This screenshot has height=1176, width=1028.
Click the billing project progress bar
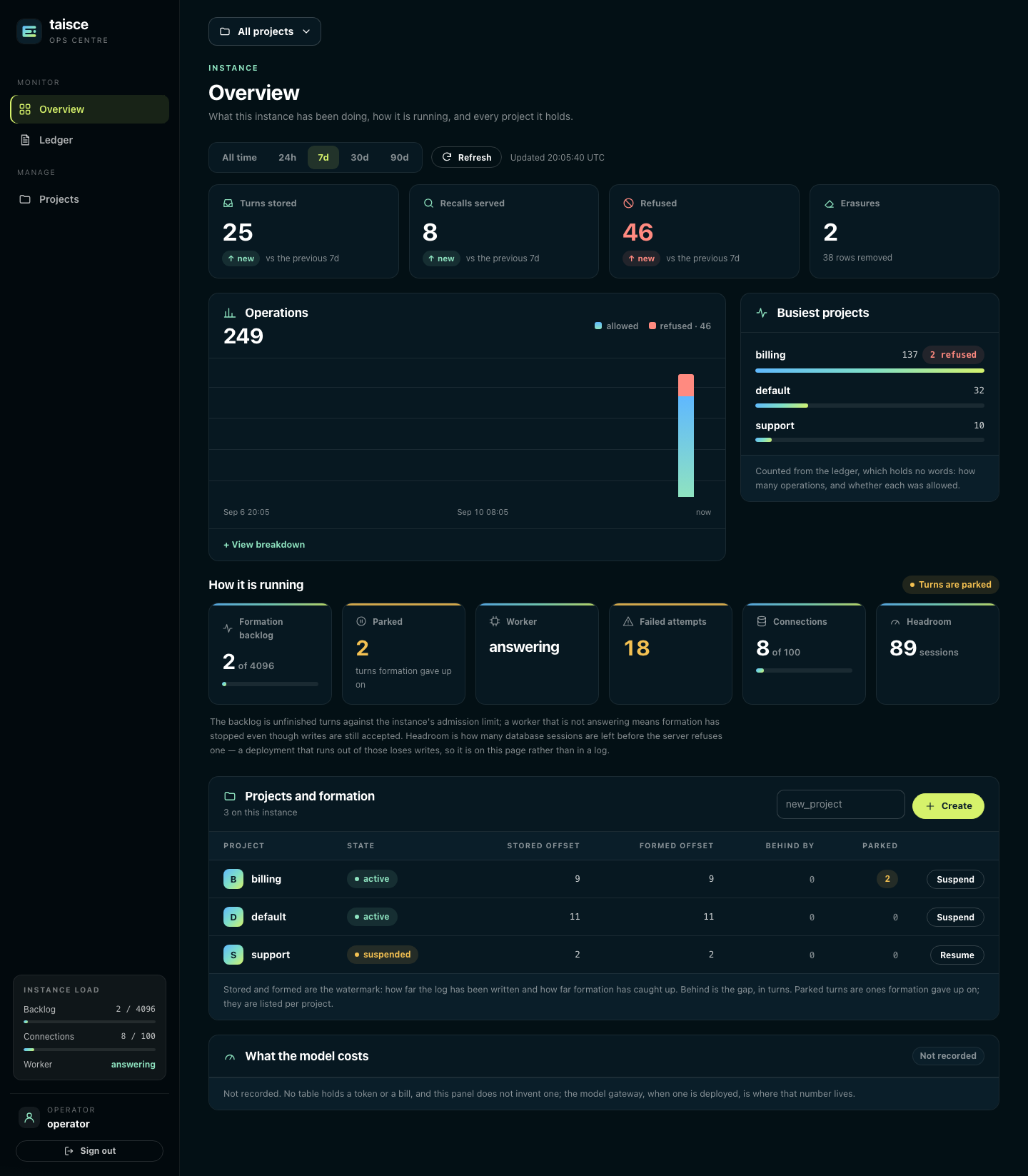click(x=870, y=371)
